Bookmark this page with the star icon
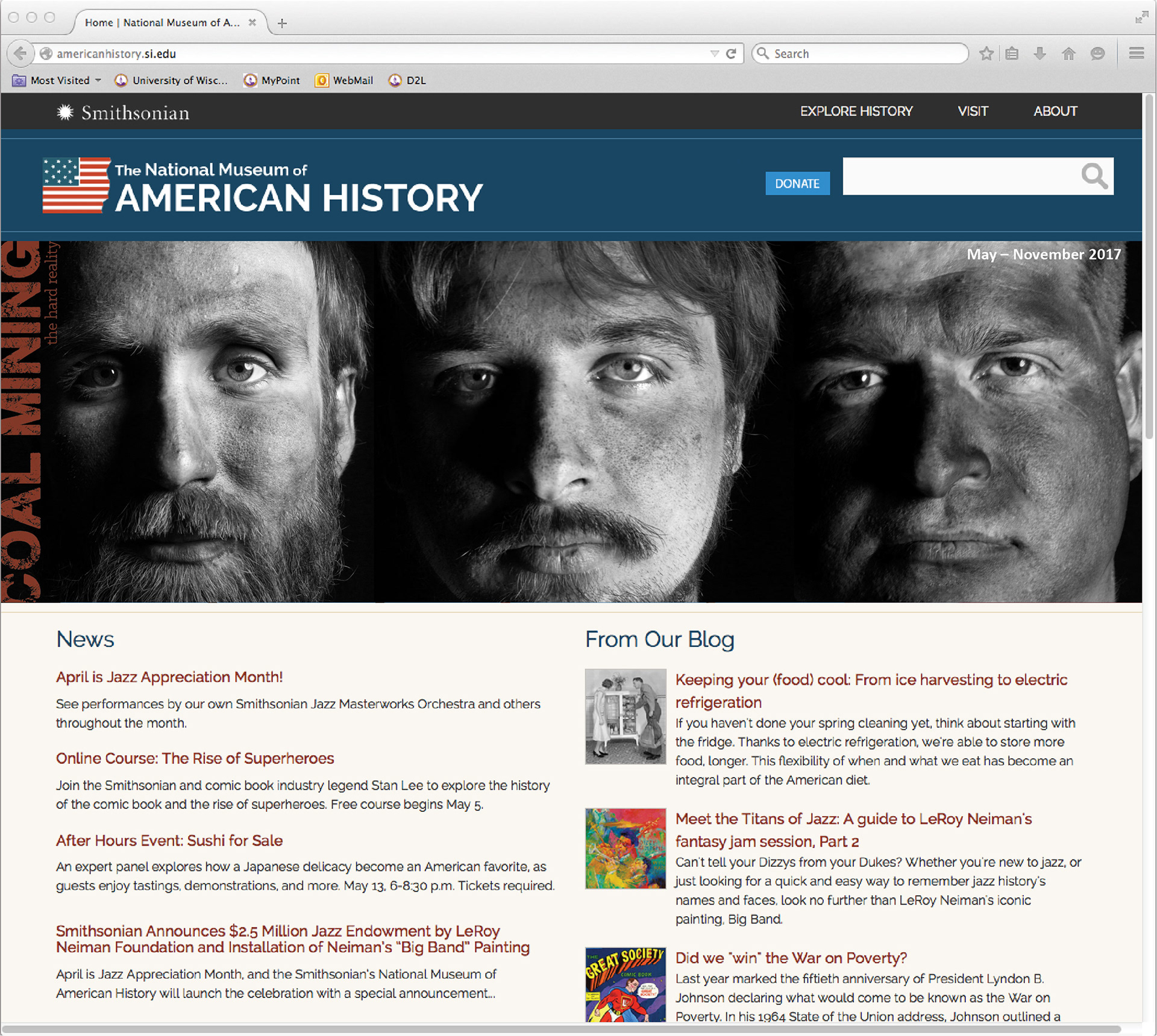 tap(986, 54)
